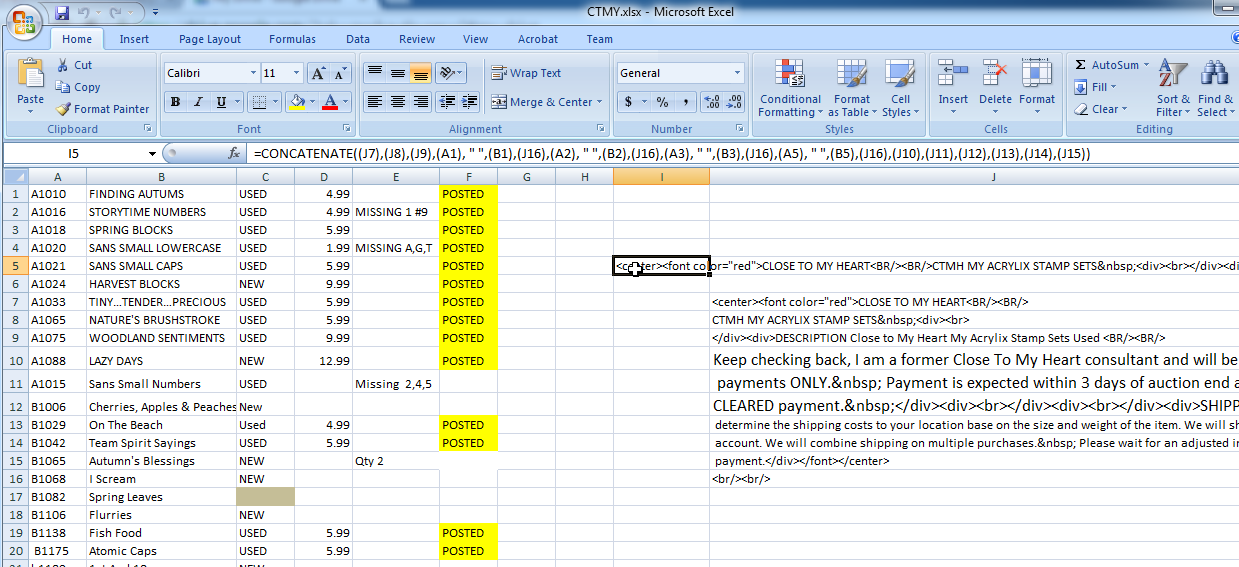Click the Insert Function fx icon
This screenshot has width=1239, height=567.
234,153
